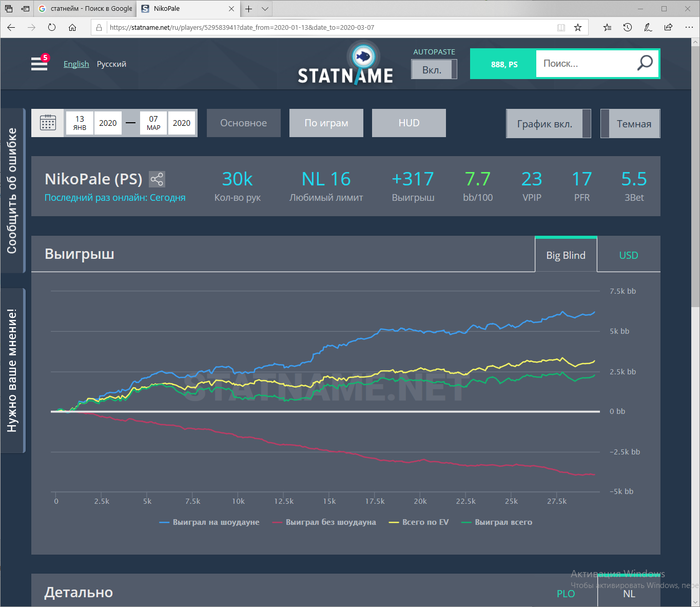700x607 pixels.
Task: Click the 30k Кол-во рук stat
Action: pyautogui.click(x=237, y=186)
